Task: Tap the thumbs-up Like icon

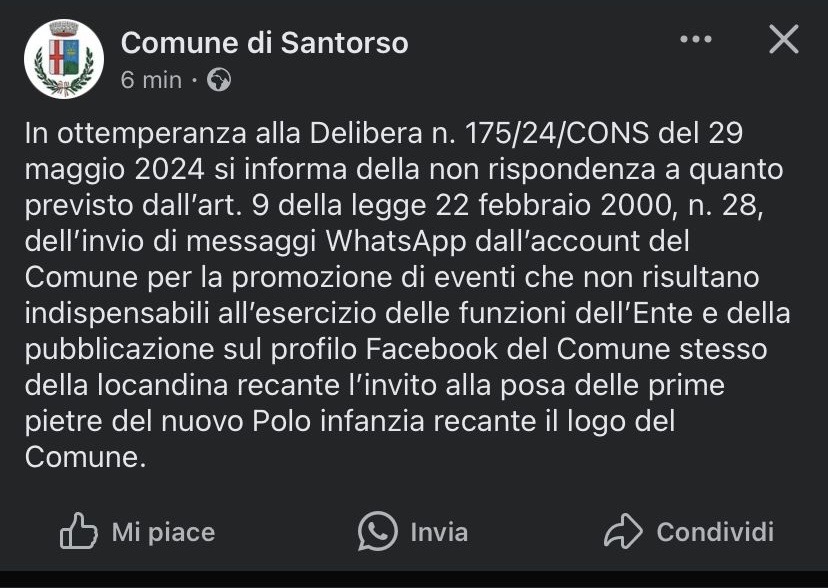Action: (79, 531)
